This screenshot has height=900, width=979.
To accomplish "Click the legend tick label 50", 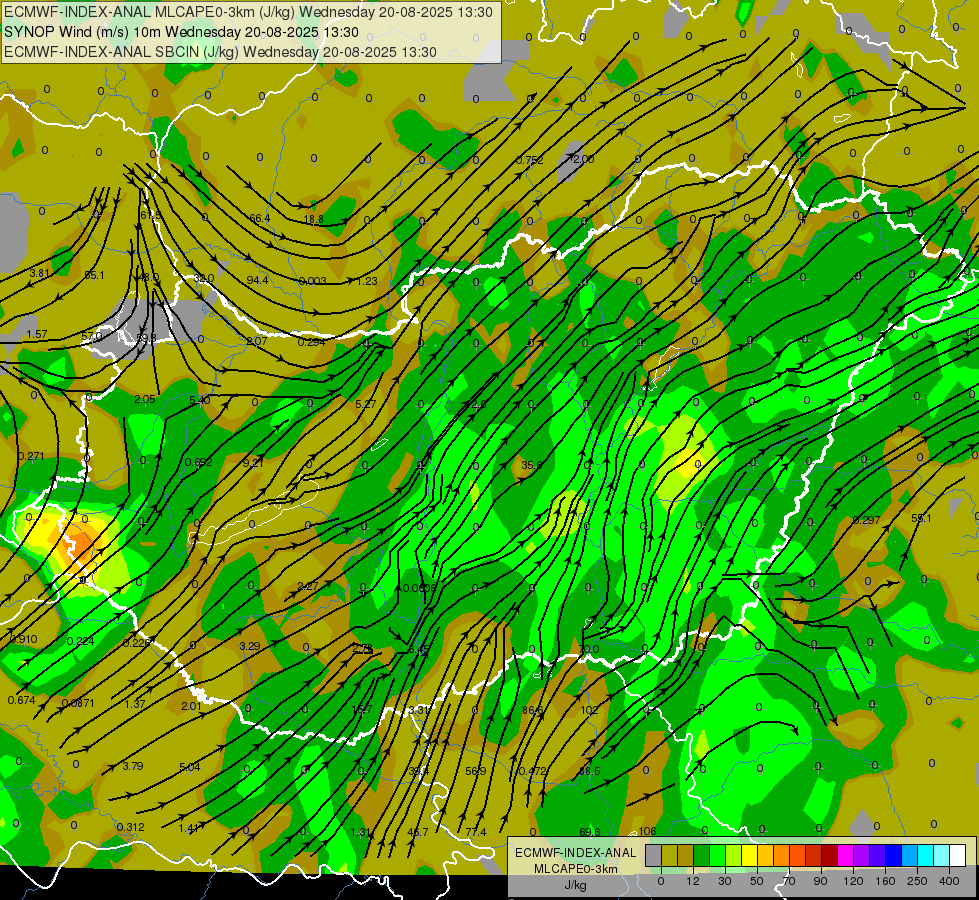I will point(757,881).
